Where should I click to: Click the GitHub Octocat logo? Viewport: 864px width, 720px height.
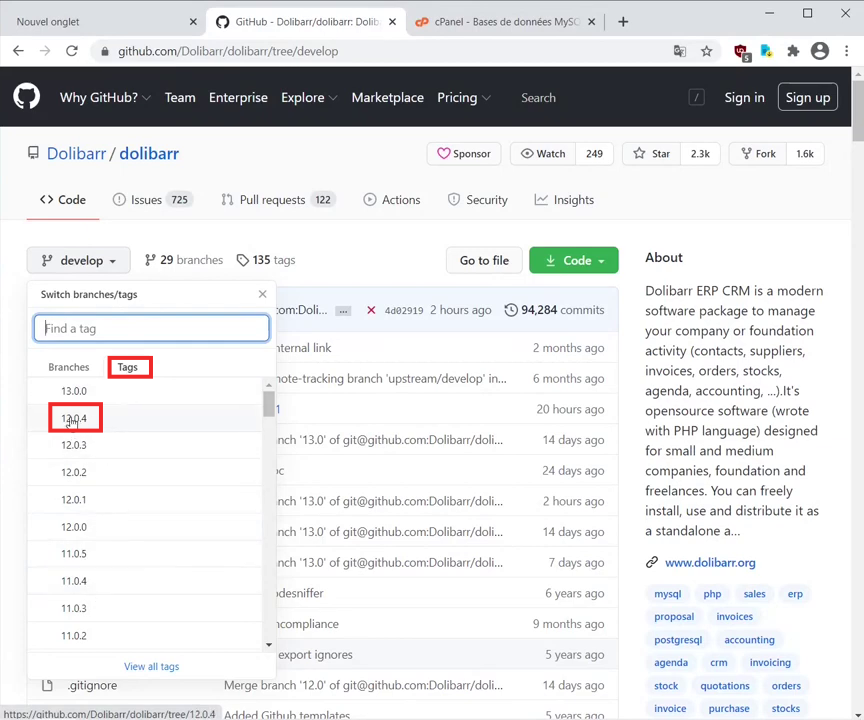pyautogui.click(x=27, y=97)
